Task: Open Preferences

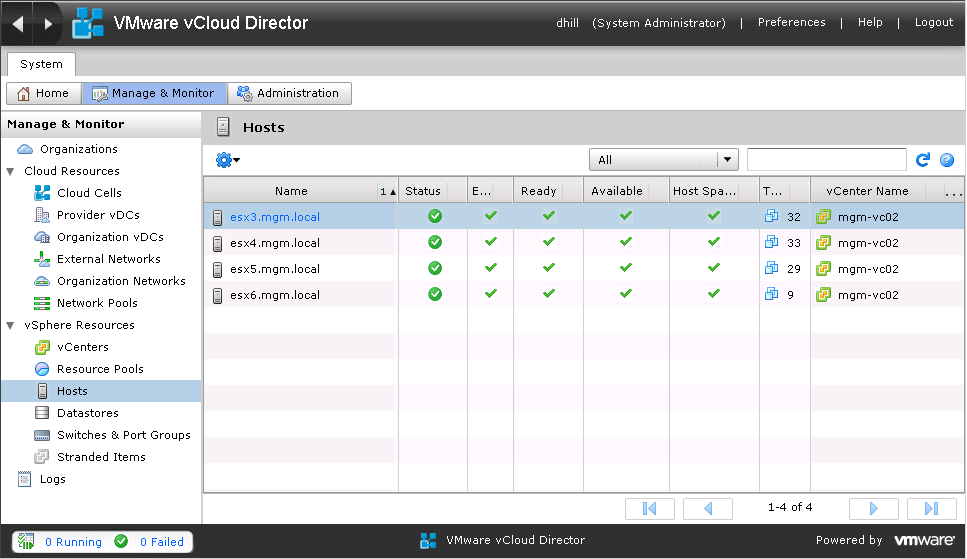Action: [791, 22]
